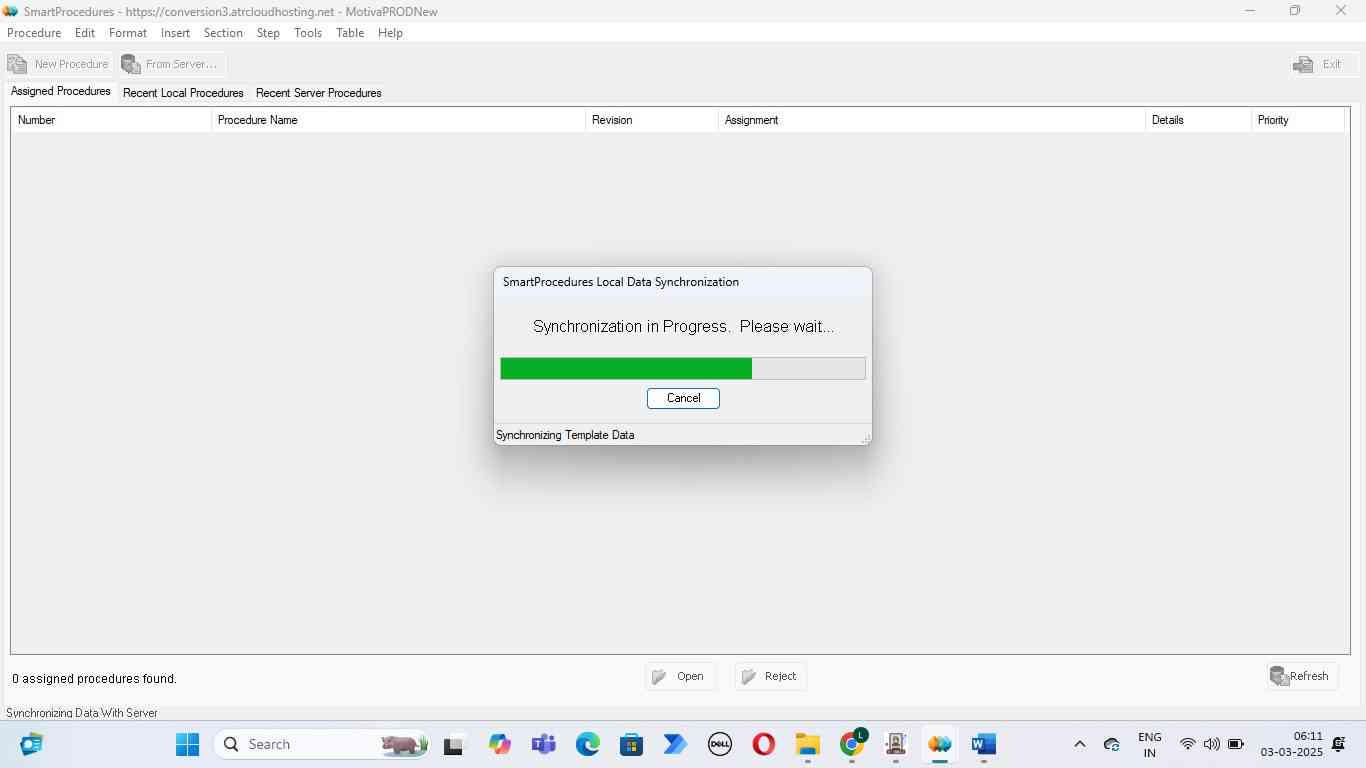Viewport: 1366px width, 768px height.
Task: Click the volume speaker tray icon
Action: pos(1211,744)
